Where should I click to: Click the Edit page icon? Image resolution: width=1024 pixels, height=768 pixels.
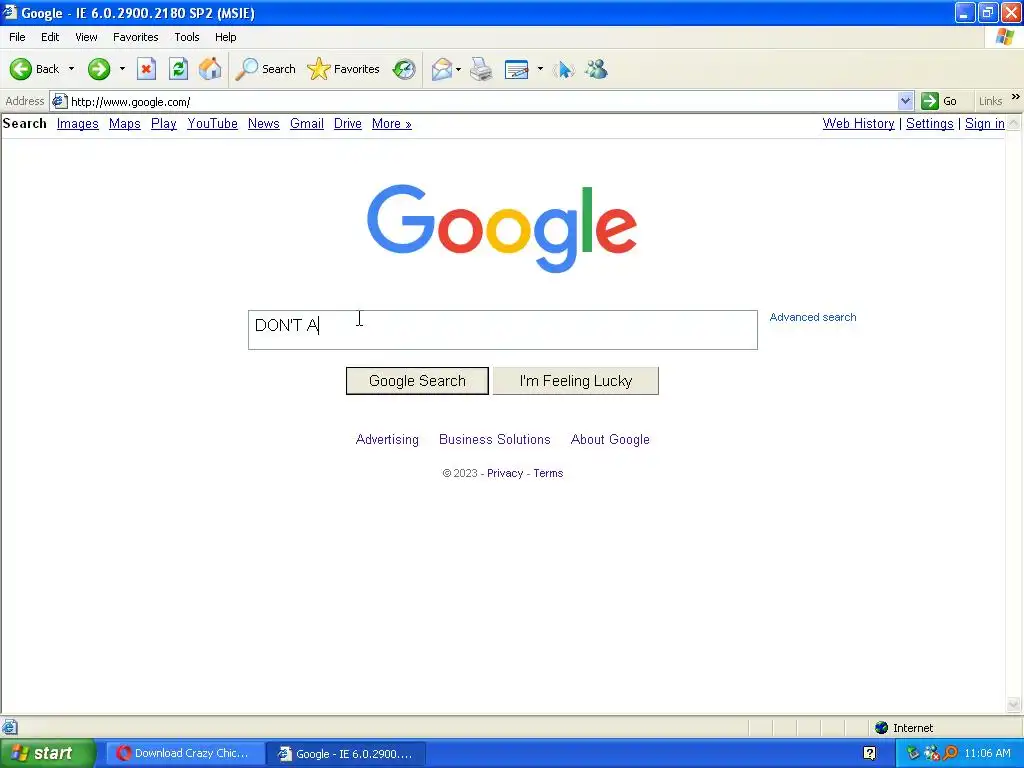tap(517, 69)
